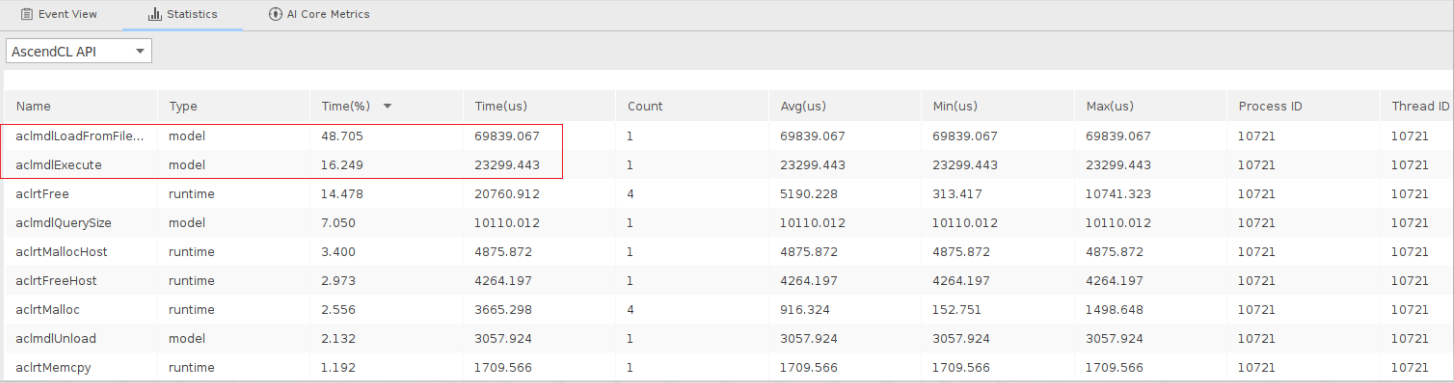Select the aclmdlUnload row
Image resolution: width=1454 pixels, height=383 pixels.
click(x=727, y=339)
